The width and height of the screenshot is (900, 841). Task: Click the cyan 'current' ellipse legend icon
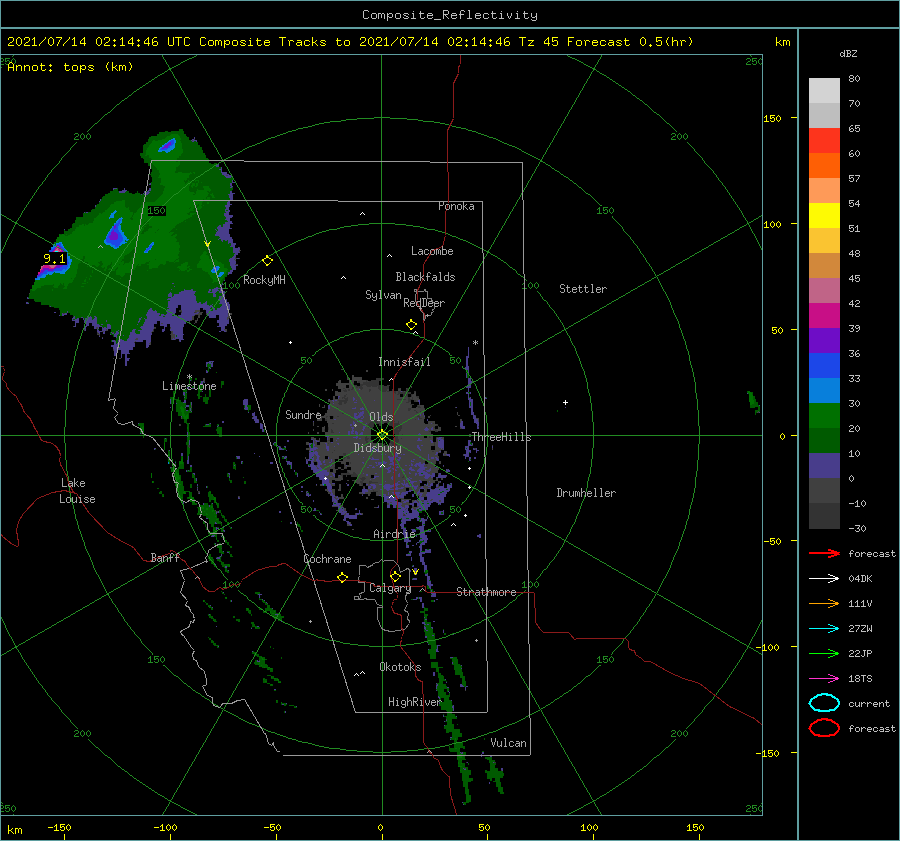824,703
